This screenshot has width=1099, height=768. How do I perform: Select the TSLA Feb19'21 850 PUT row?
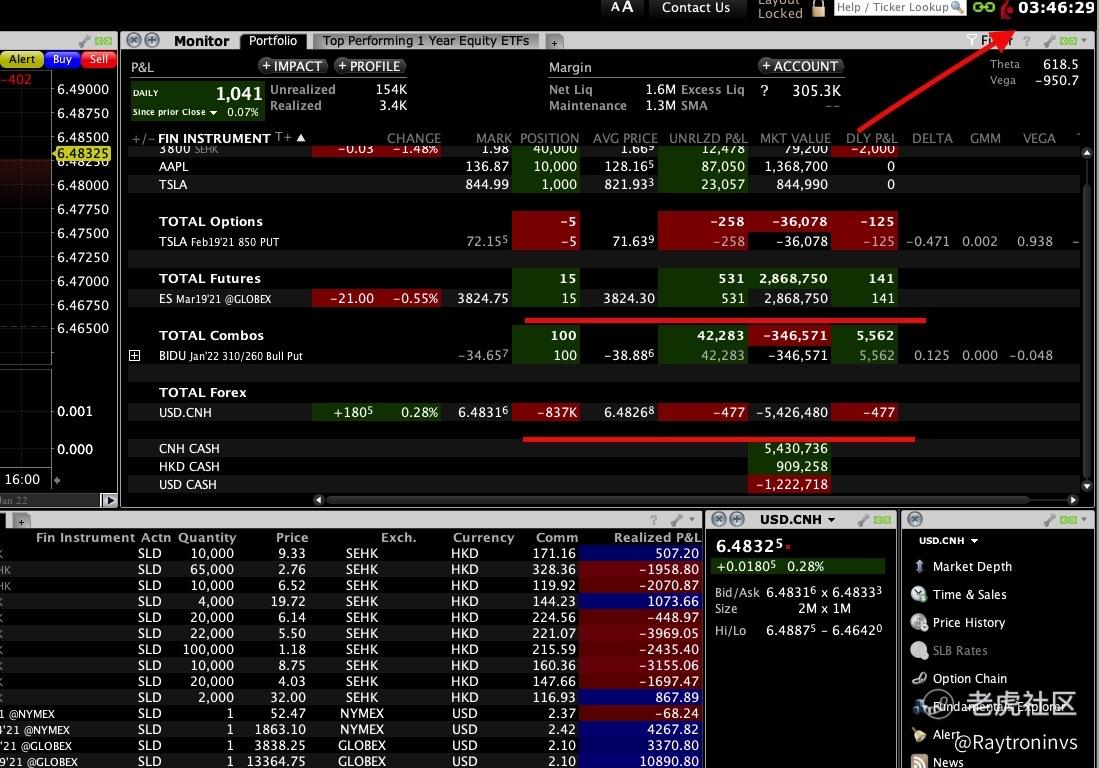point(603,242)
